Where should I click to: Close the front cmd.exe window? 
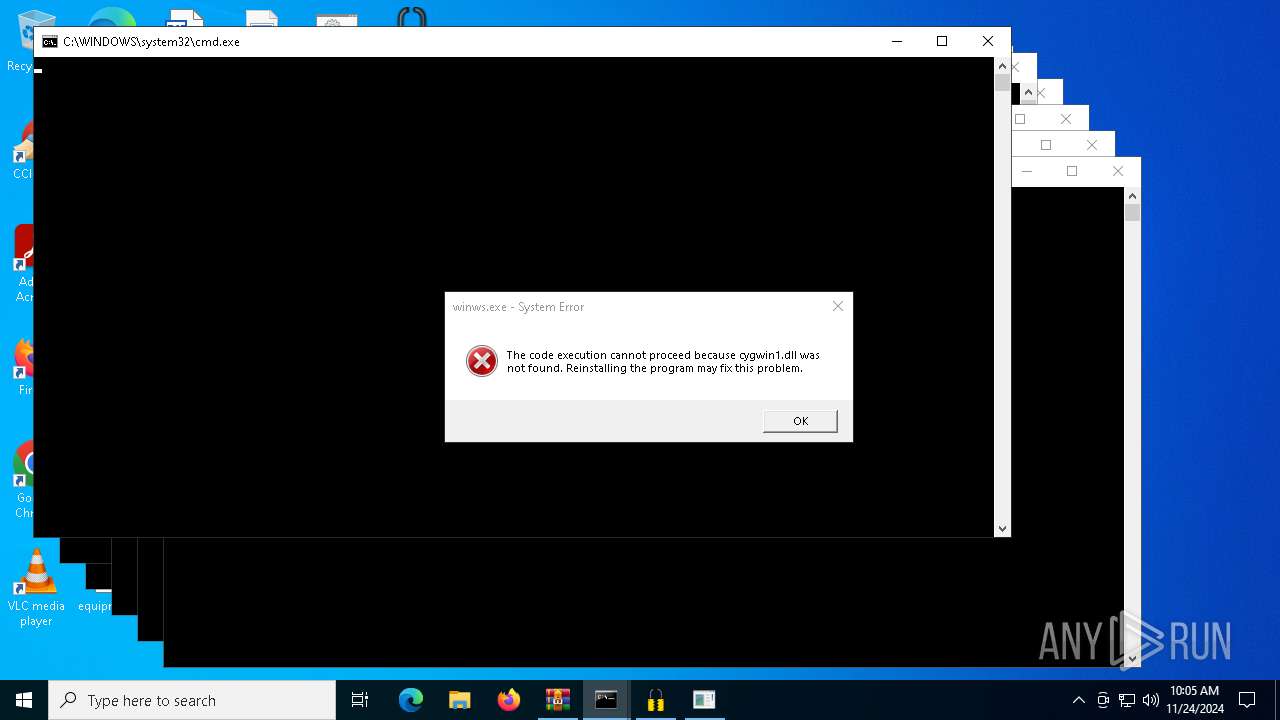[988, 41]
